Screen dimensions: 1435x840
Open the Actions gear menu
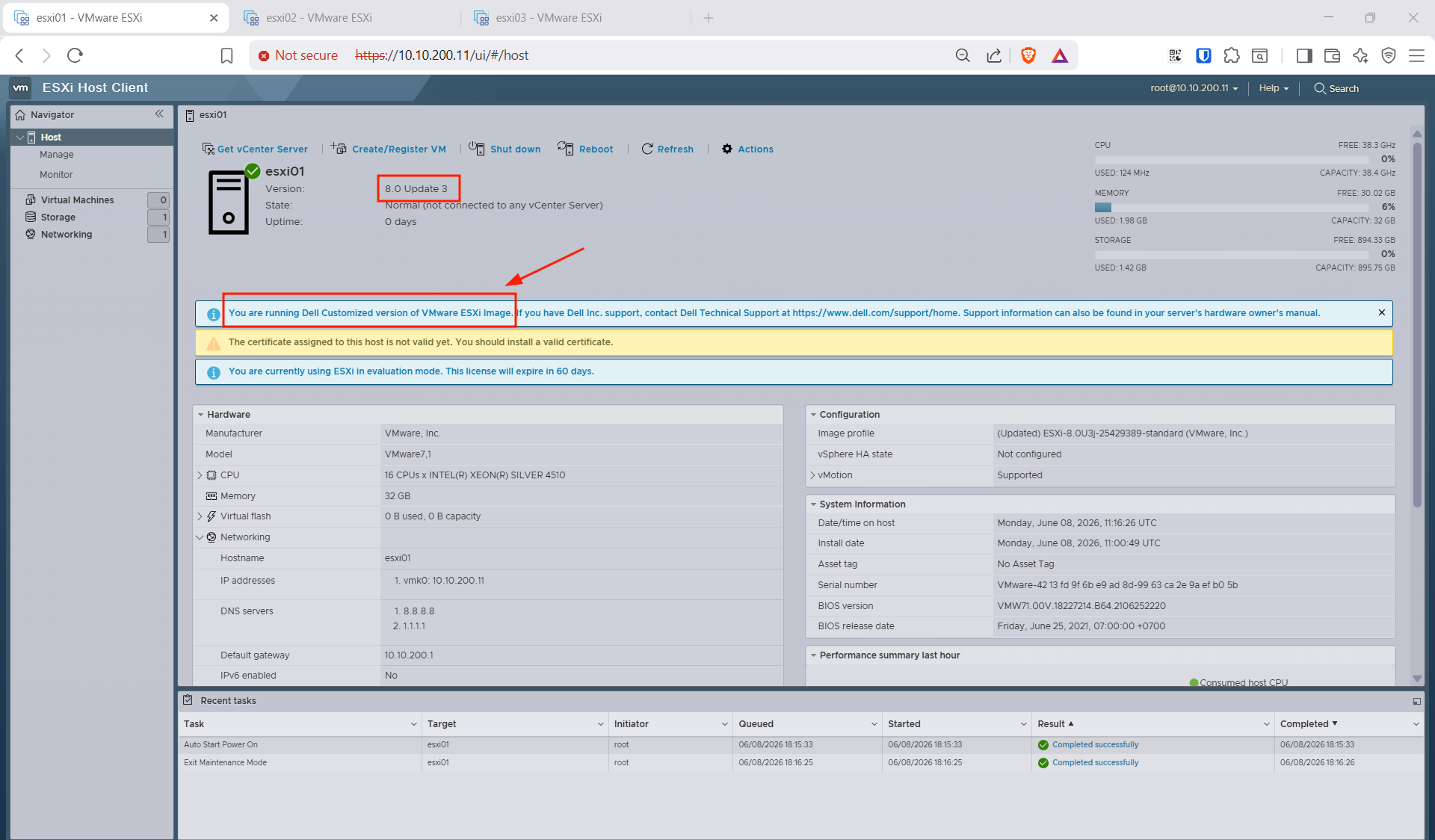[x=747, y=149]
